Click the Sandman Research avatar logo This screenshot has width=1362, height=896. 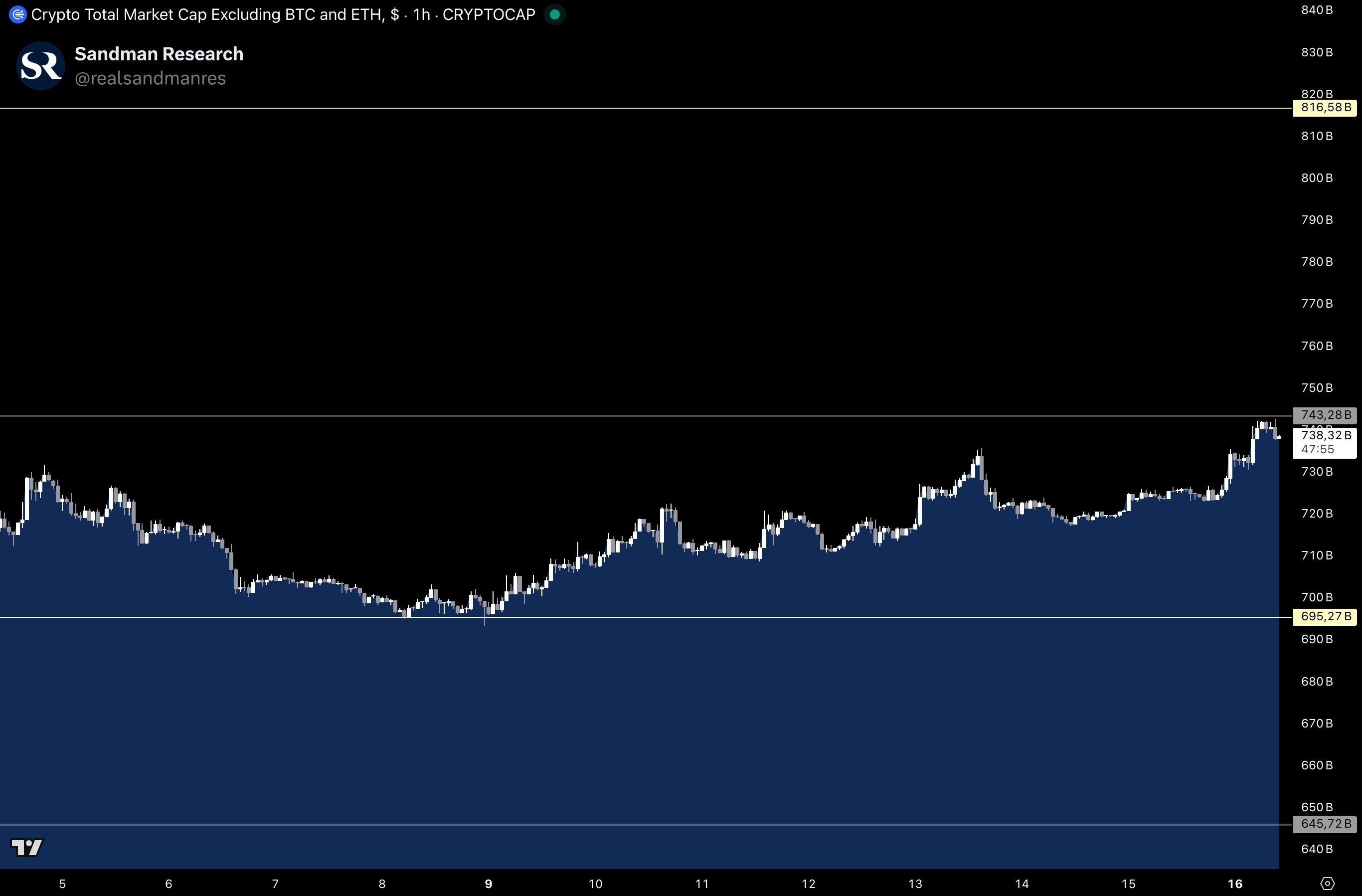40,66
